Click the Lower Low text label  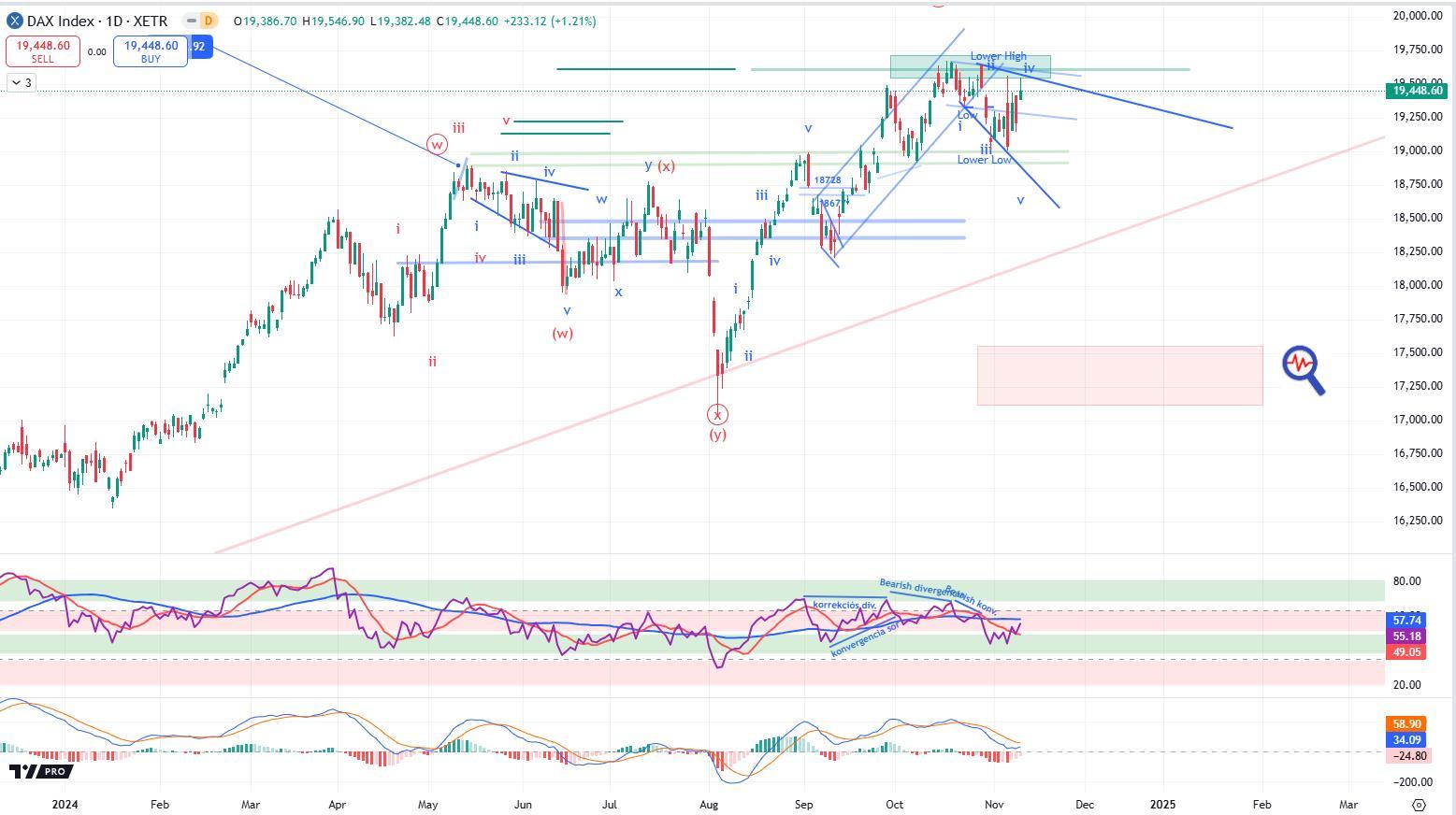(984, 160)
